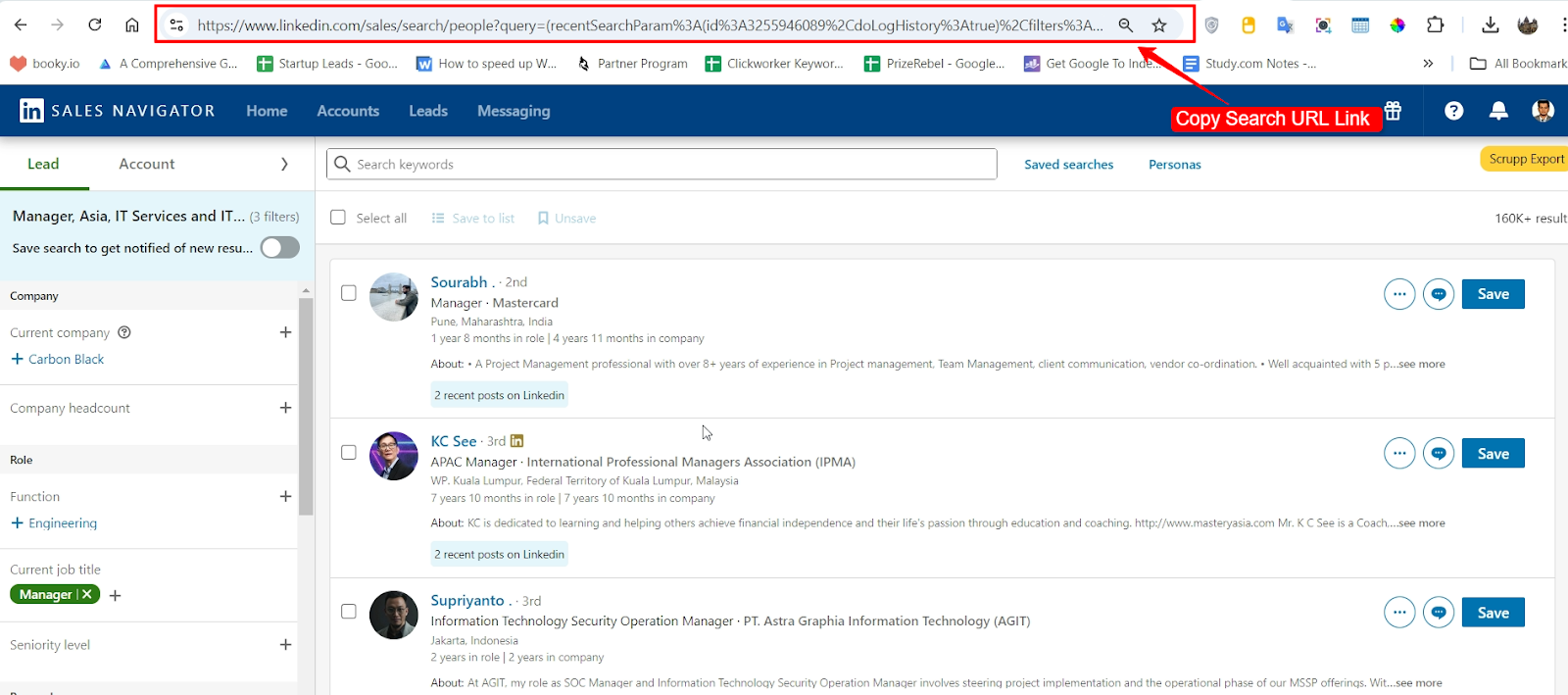The height and width of the screenshot is (695, 1568).
Task: Check the Select all checkbox
Action: [338, 218]
